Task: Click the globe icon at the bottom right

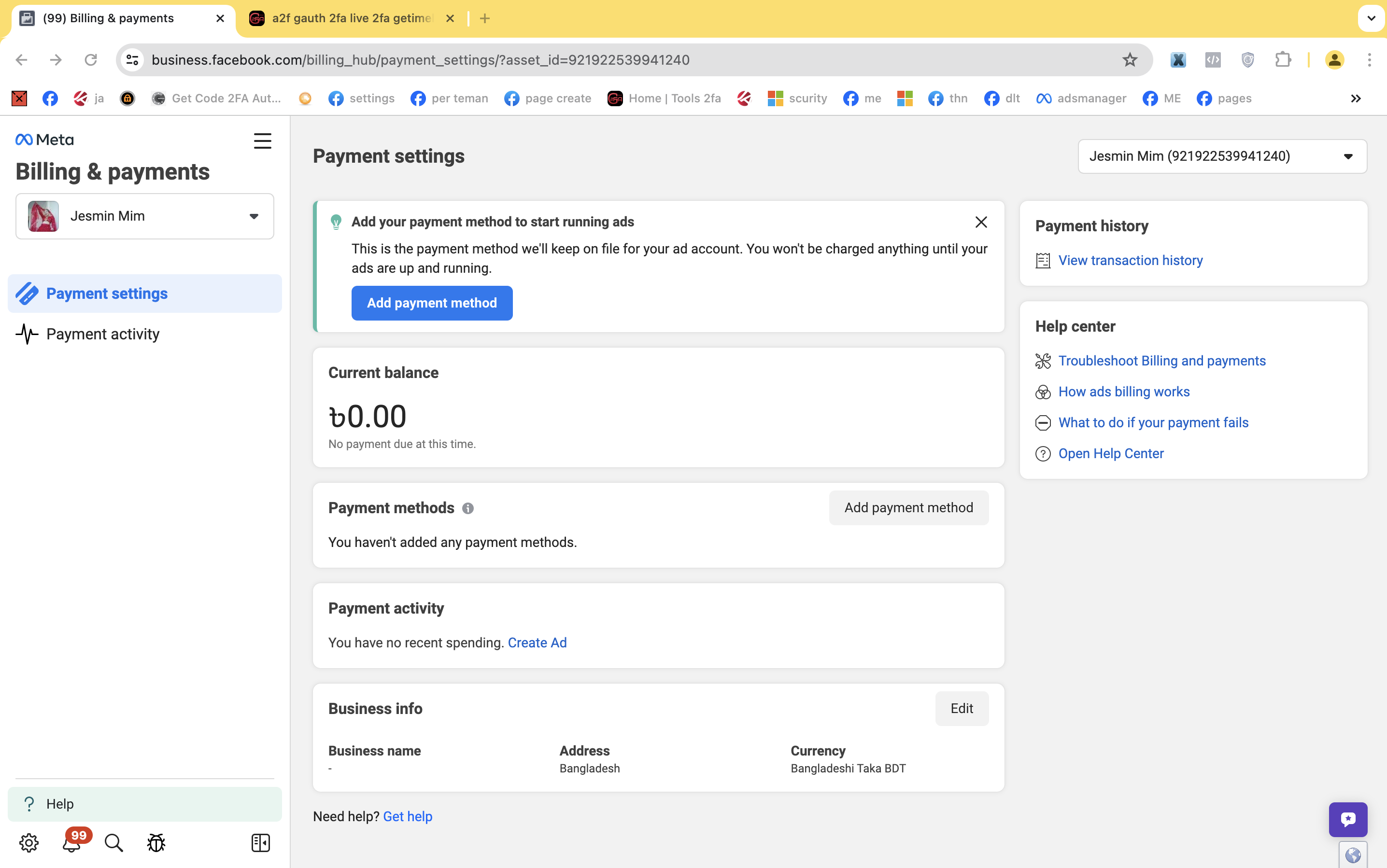Action: point(1353,855)
